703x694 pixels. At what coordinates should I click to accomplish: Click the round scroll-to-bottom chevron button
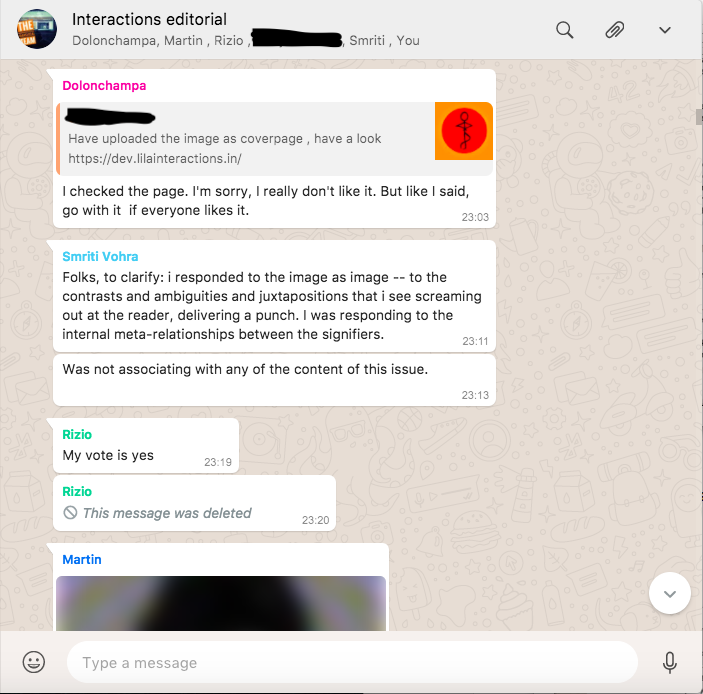click(669, 594)
